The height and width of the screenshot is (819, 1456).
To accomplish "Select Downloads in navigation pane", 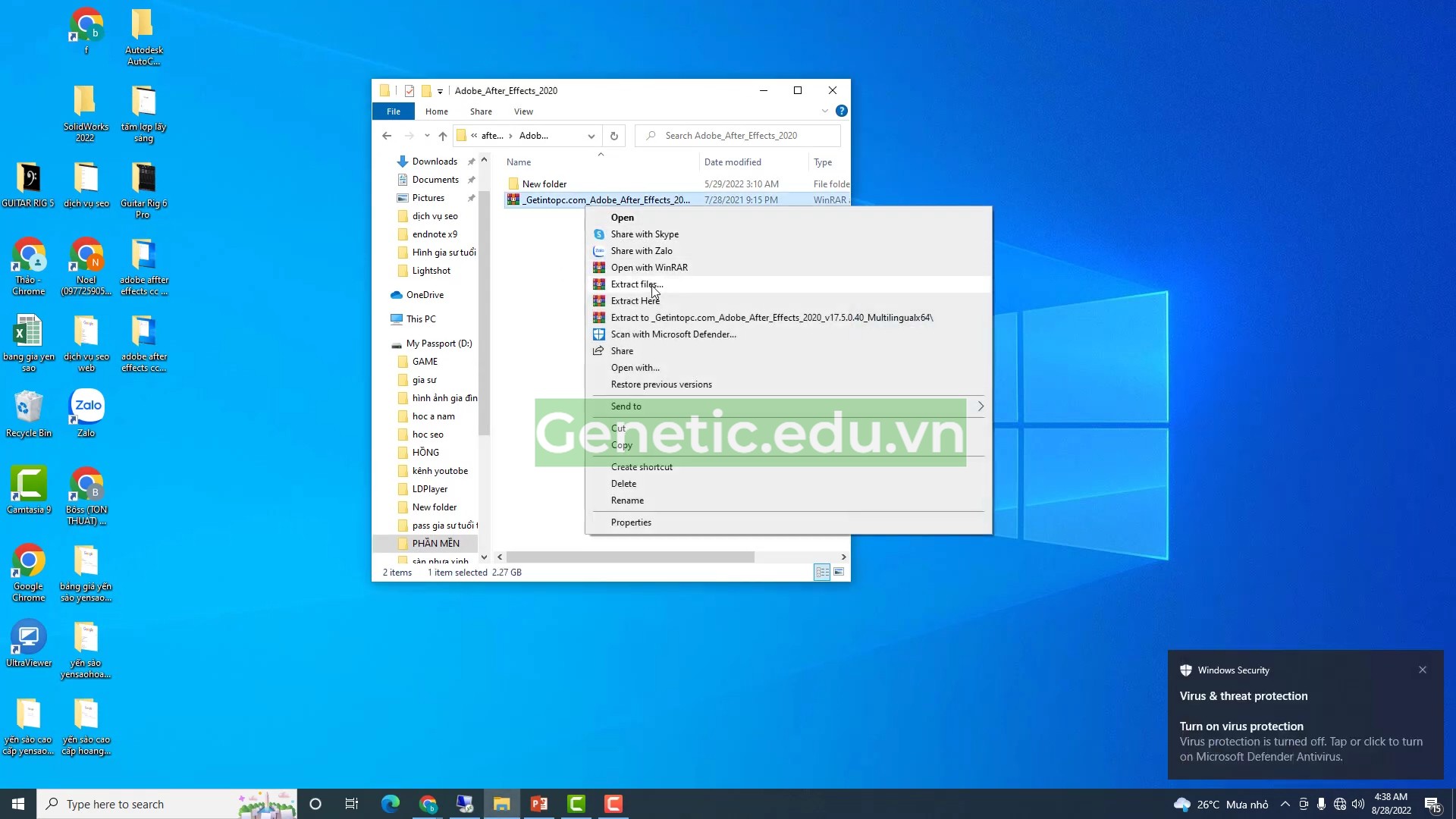I will tap(435, 162).
